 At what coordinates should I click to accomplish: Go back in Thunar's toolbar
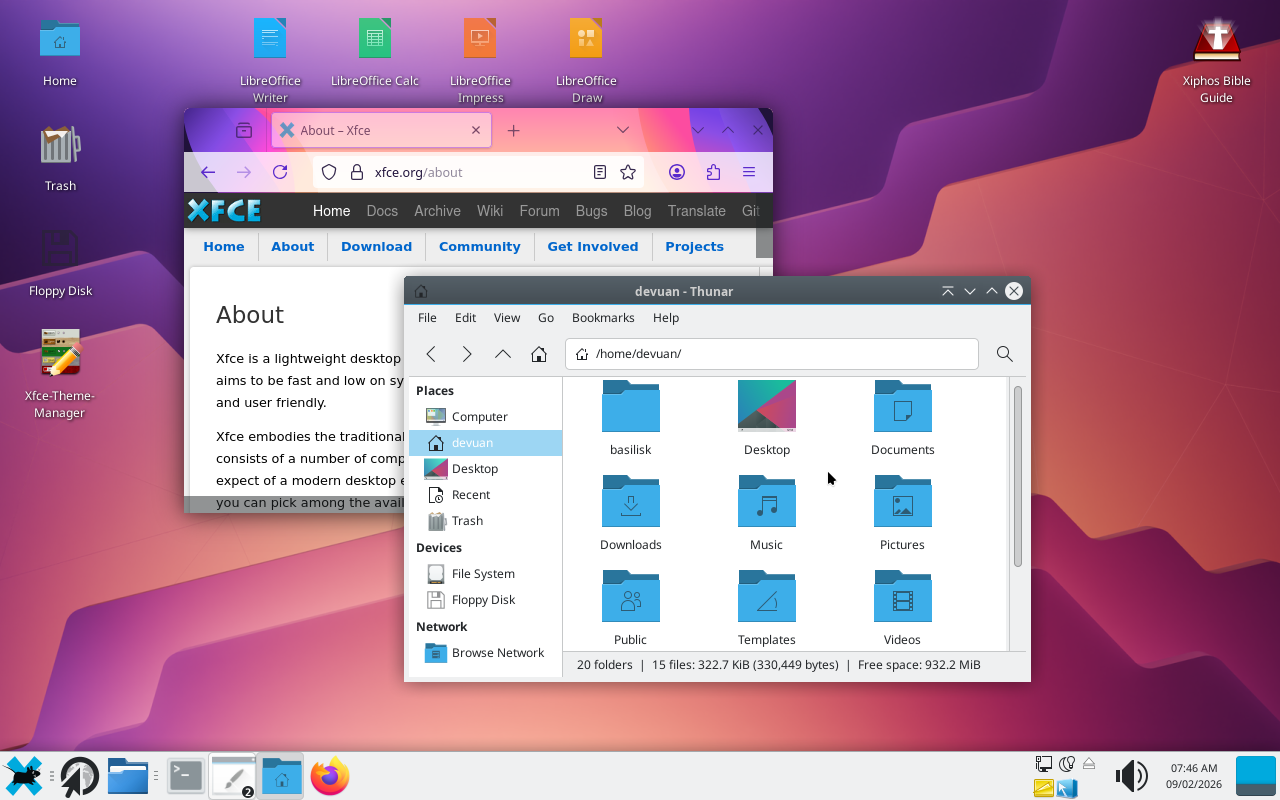(431, 354)
